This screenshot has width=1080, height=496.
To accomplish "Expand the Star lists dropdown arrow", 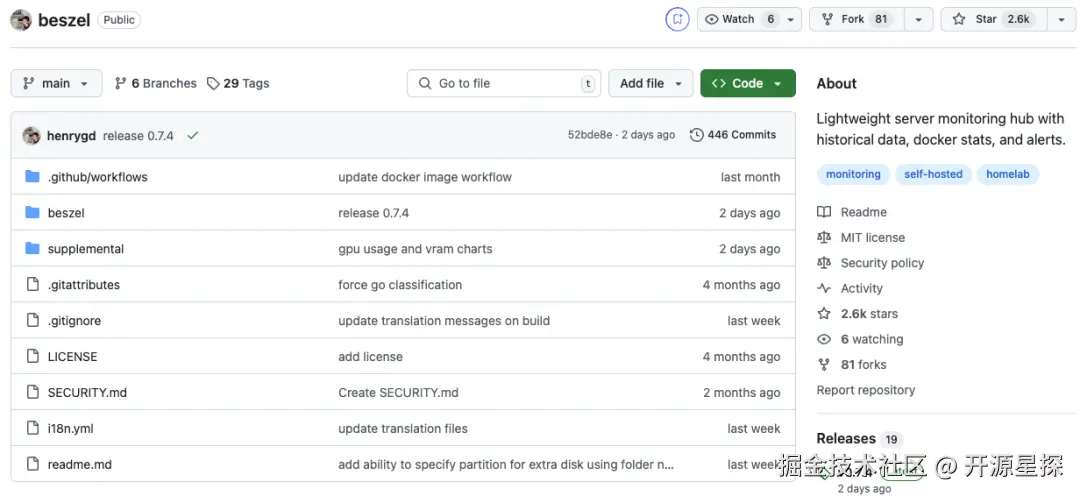I will click(1061, 19).
